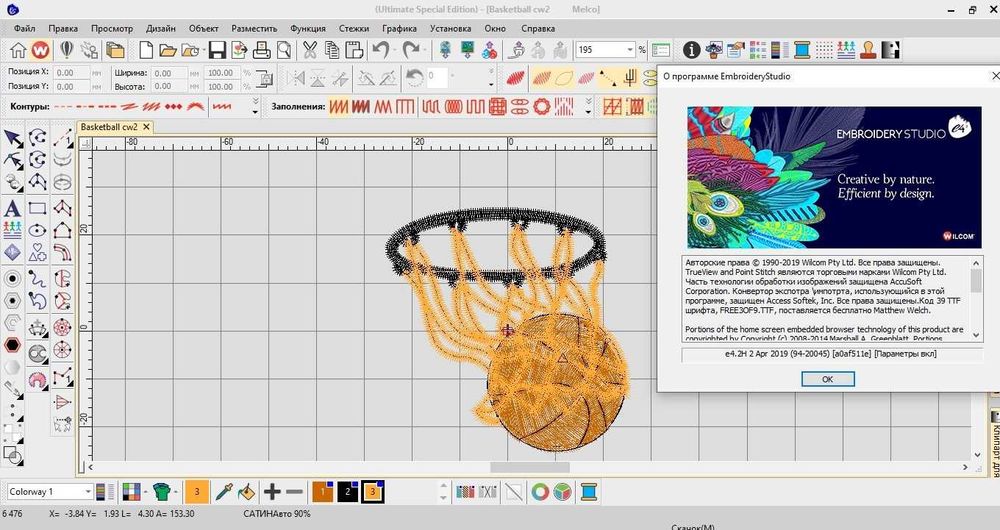Image resolution: width=1000 pixels, height=530 pixels.
Task: Open the Colorway 1 dropdown
Action: pyautogui.click(x=88, y=492)
